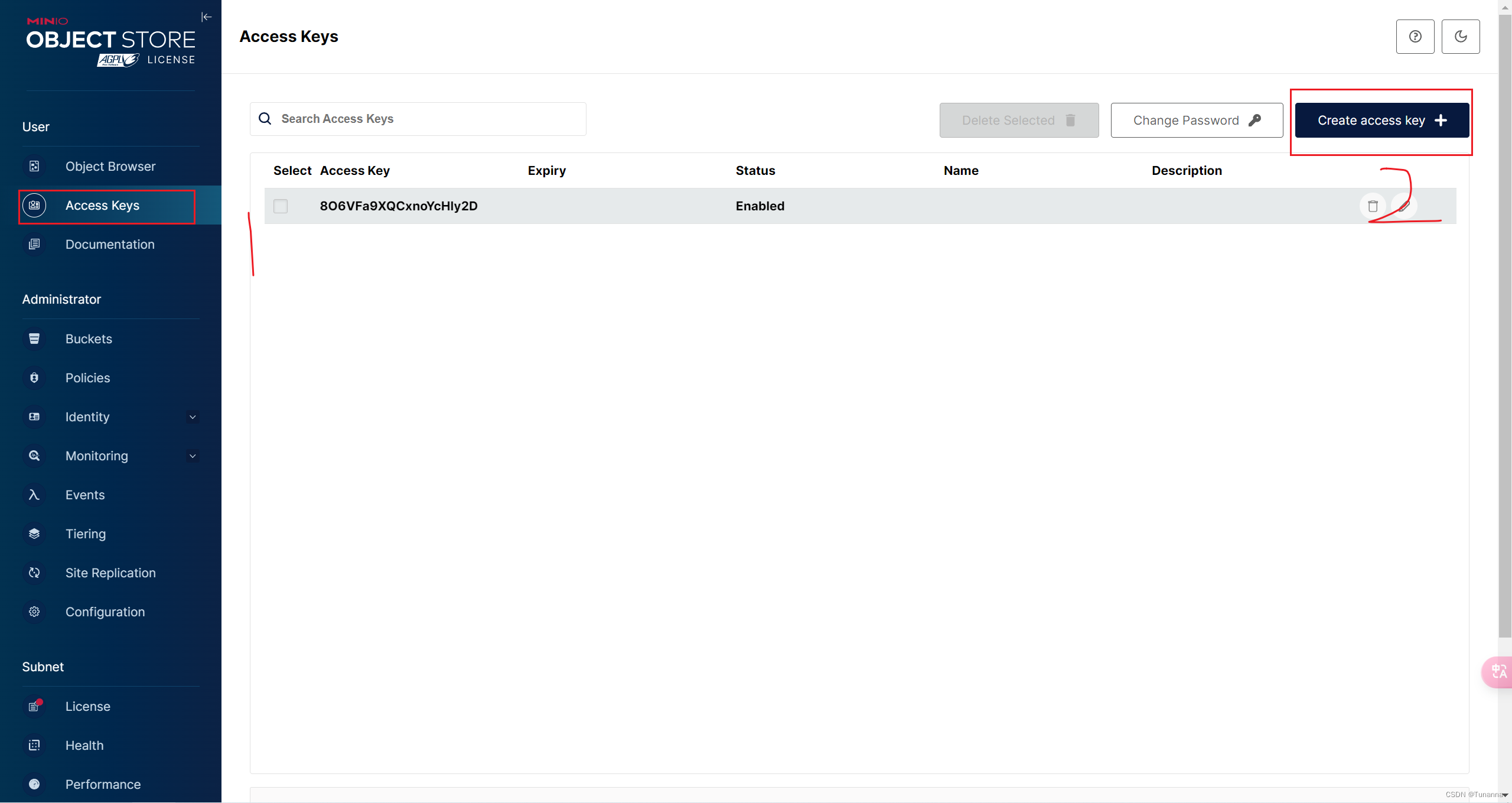
Task: Open the Events panel
Action: (84, 495)
